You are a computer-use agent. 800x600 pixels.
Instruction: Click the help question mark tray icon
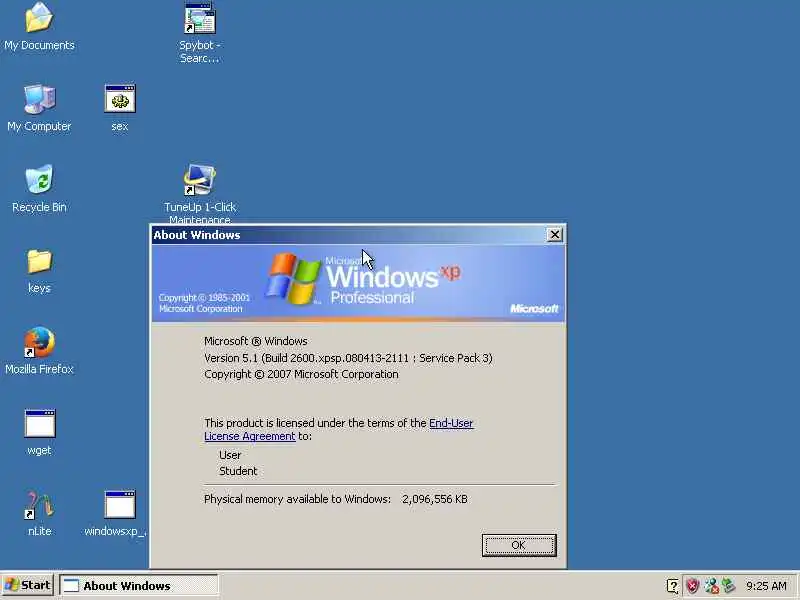click(x=672, y=586)
